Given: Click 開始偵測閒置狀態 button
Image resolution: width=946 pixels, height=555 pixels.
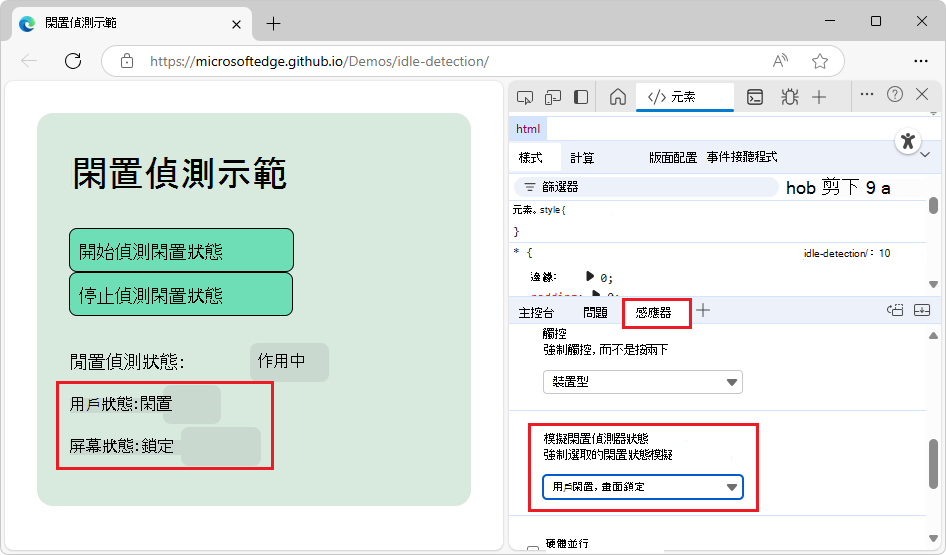Looking at the screenshot, I should point(181,250).
